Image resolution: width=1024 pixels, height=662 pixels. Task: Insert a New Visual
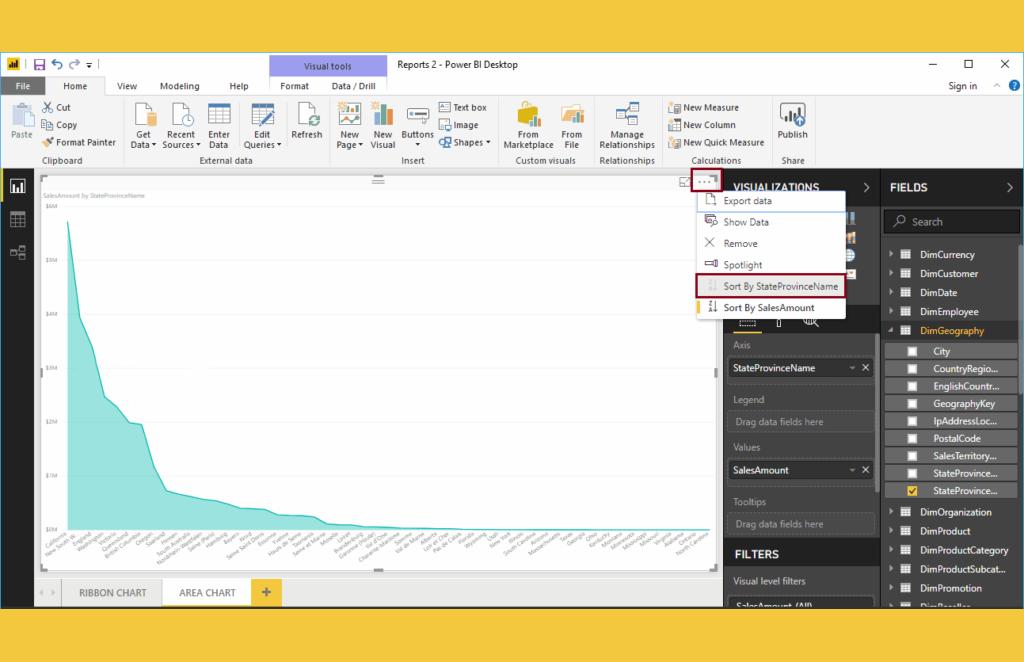[x=383, y=125]
